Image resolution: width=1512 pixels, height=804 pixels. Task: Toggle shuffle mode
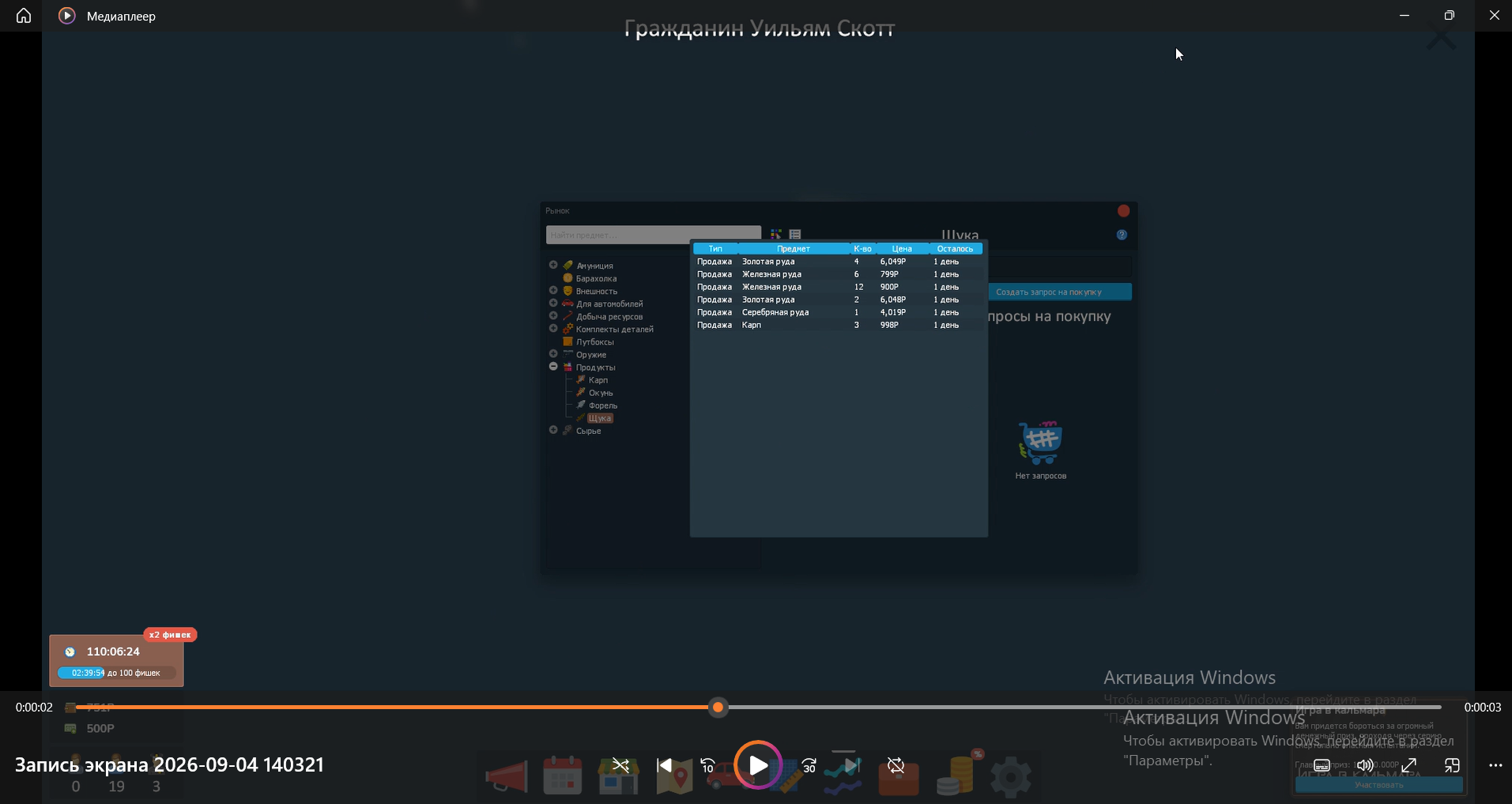click(621, 765)
